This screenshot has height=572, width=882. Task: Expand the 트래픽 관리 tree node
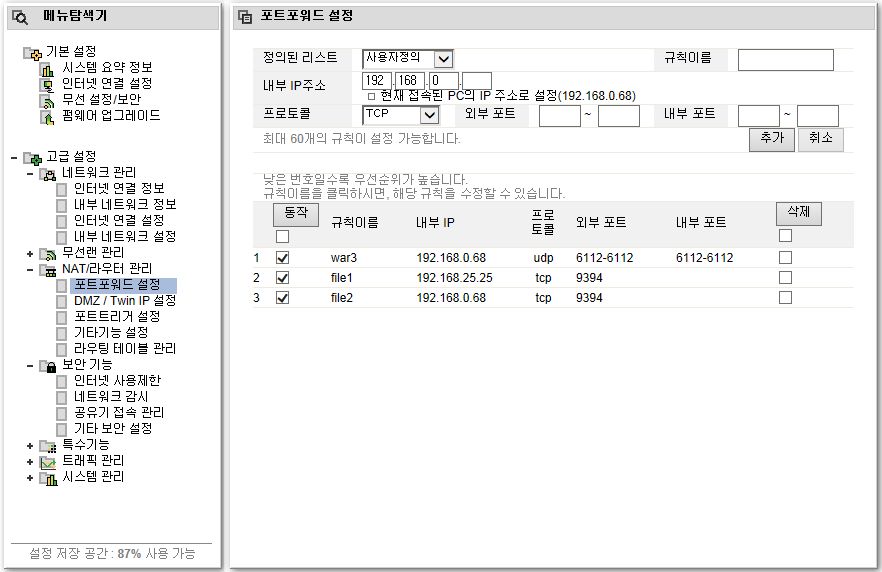[x=30, y=462]
